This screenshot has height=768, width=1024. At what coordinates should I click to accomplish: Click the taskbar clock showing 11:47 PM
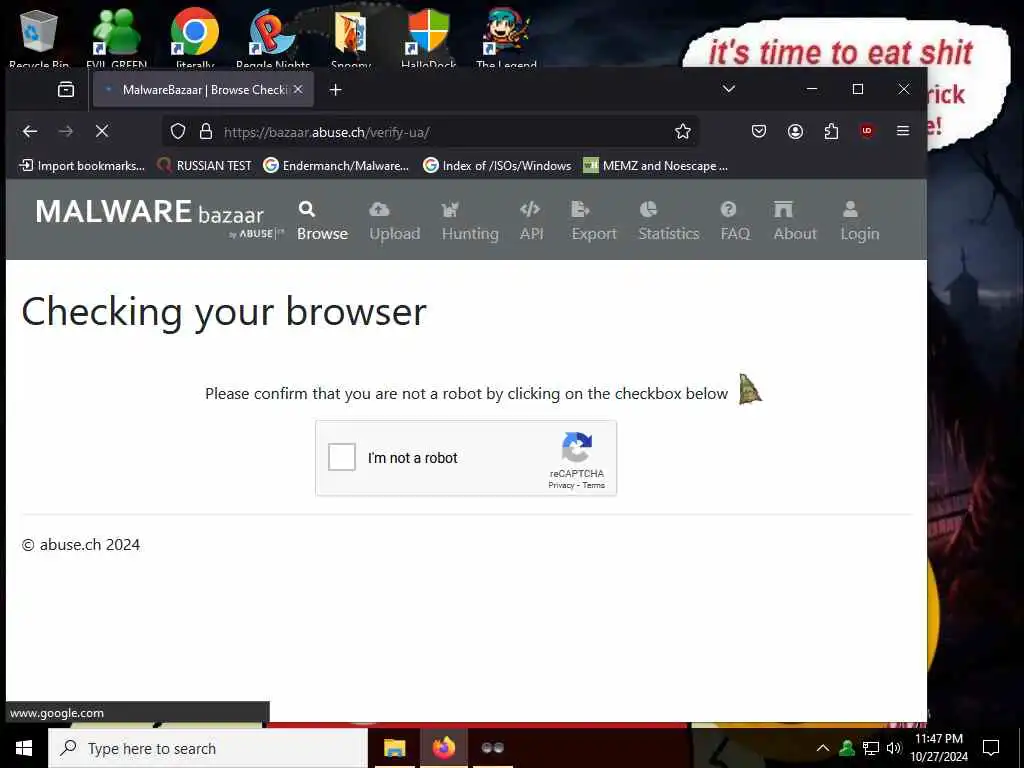938,748
